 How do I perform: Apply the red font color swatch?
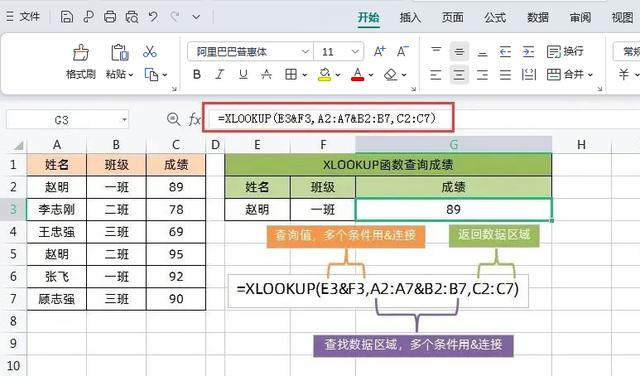point(358,74)
